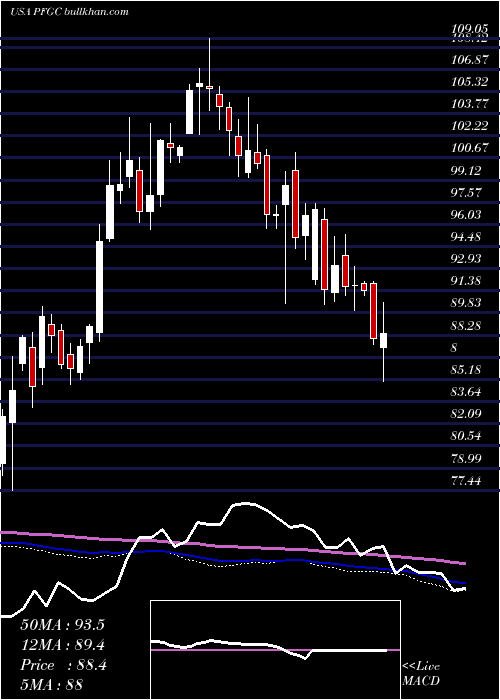Click the 83.64 price axis label
Viewport: 500px width, 700px height.
467,392
